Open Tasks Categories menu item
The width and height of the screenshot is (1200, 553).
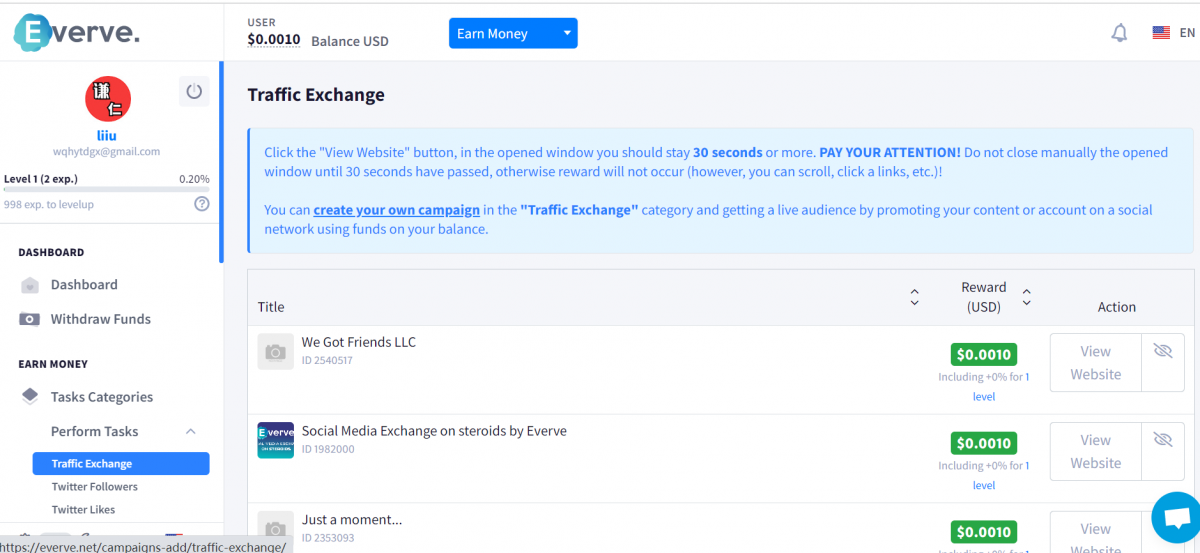coord(102,397)
